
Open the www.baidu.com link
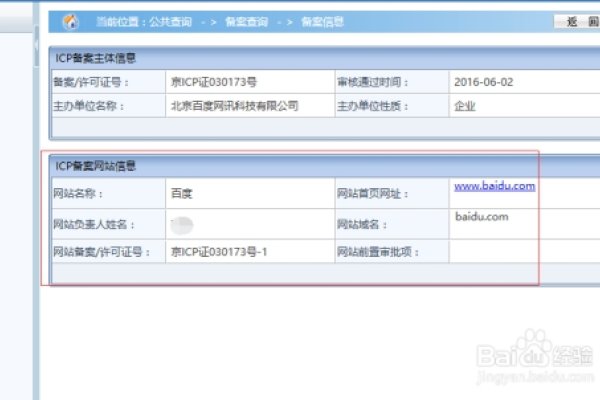[x=494, y=186]
